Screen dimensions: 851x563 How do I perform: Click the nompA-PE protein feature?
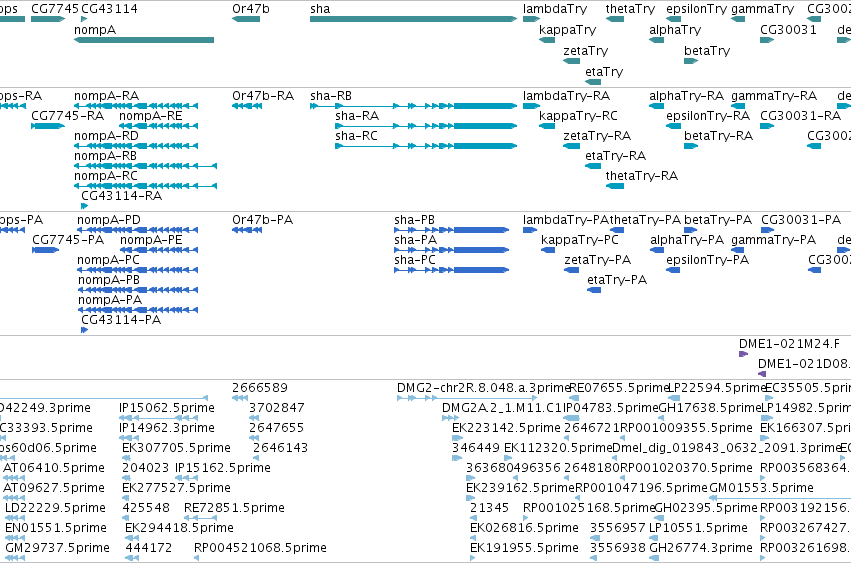(x=159, y=250)
